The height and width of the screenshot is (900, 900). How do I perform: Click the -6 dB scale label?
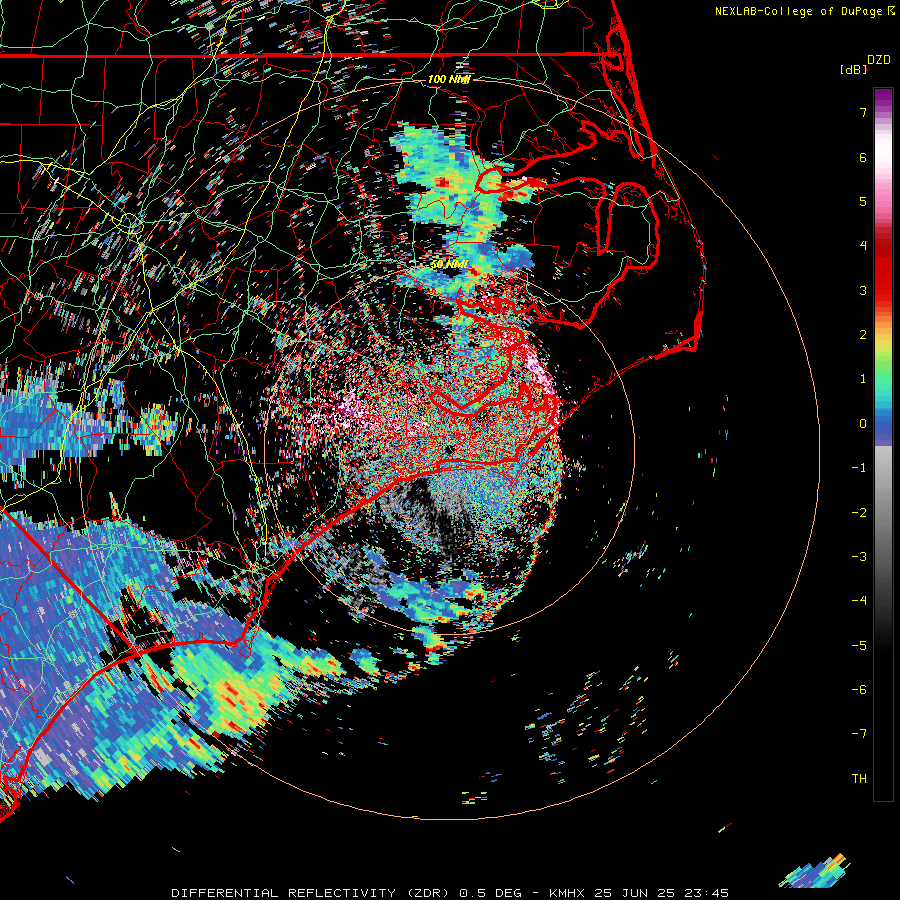859,690
